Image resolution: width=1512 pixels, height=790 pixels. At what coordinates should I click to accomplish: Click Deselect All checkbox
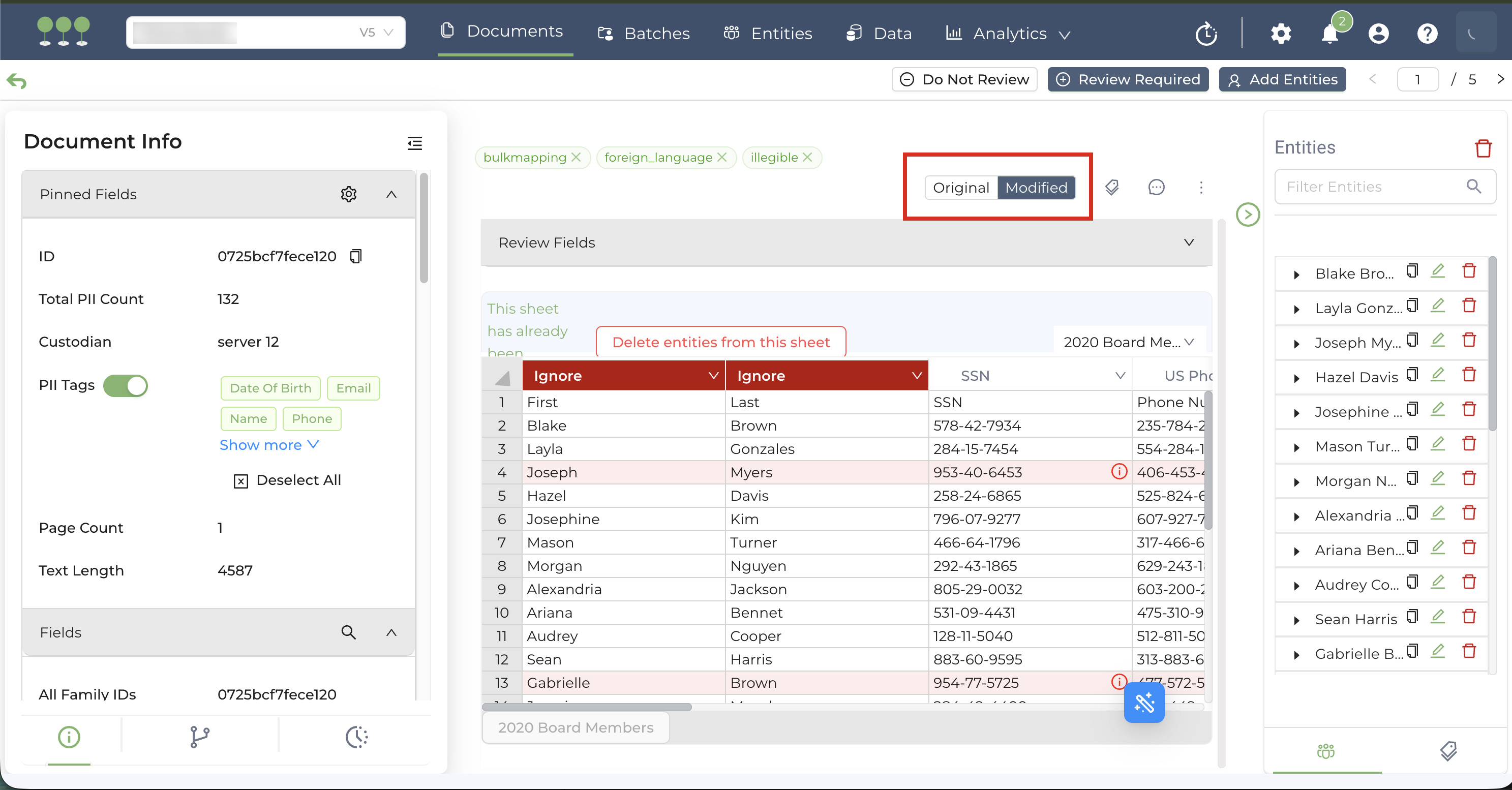coord(240,481)
